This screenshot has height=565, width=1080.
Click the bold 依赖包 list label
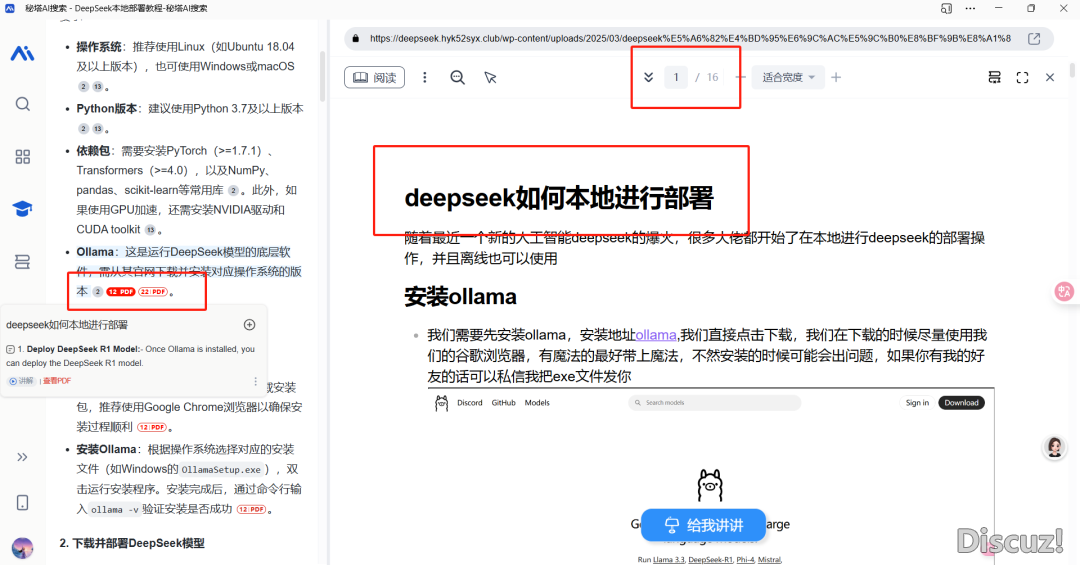click(93, 150)
